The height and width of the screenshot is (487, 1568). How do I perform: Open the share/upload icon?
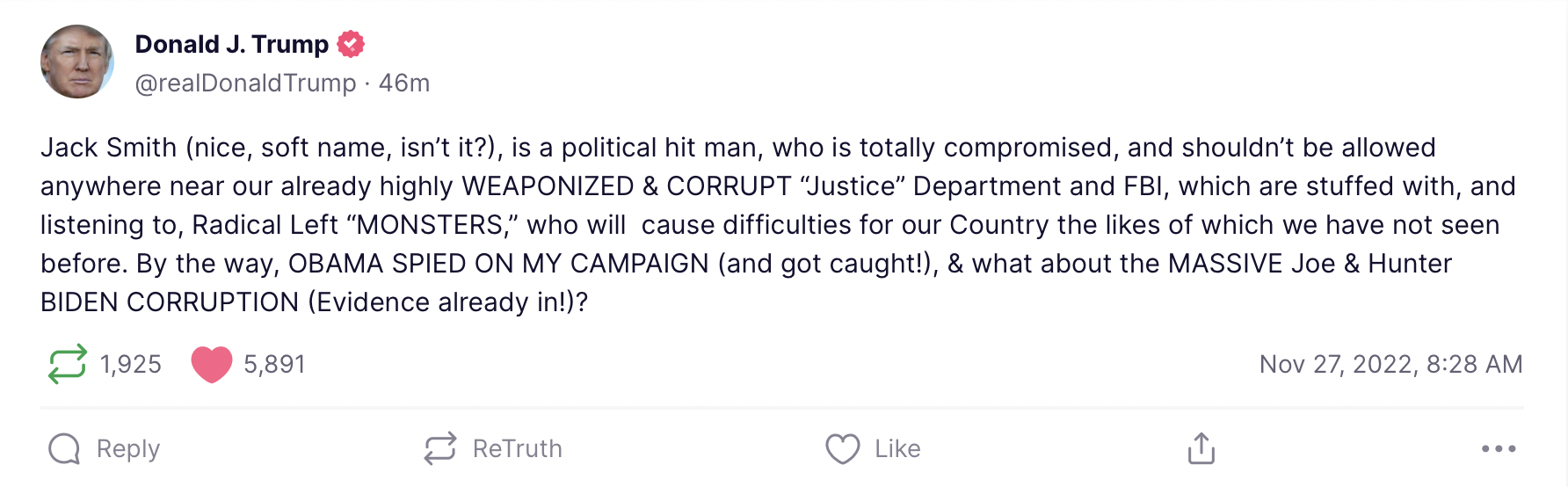click(x=1201, y=448)
